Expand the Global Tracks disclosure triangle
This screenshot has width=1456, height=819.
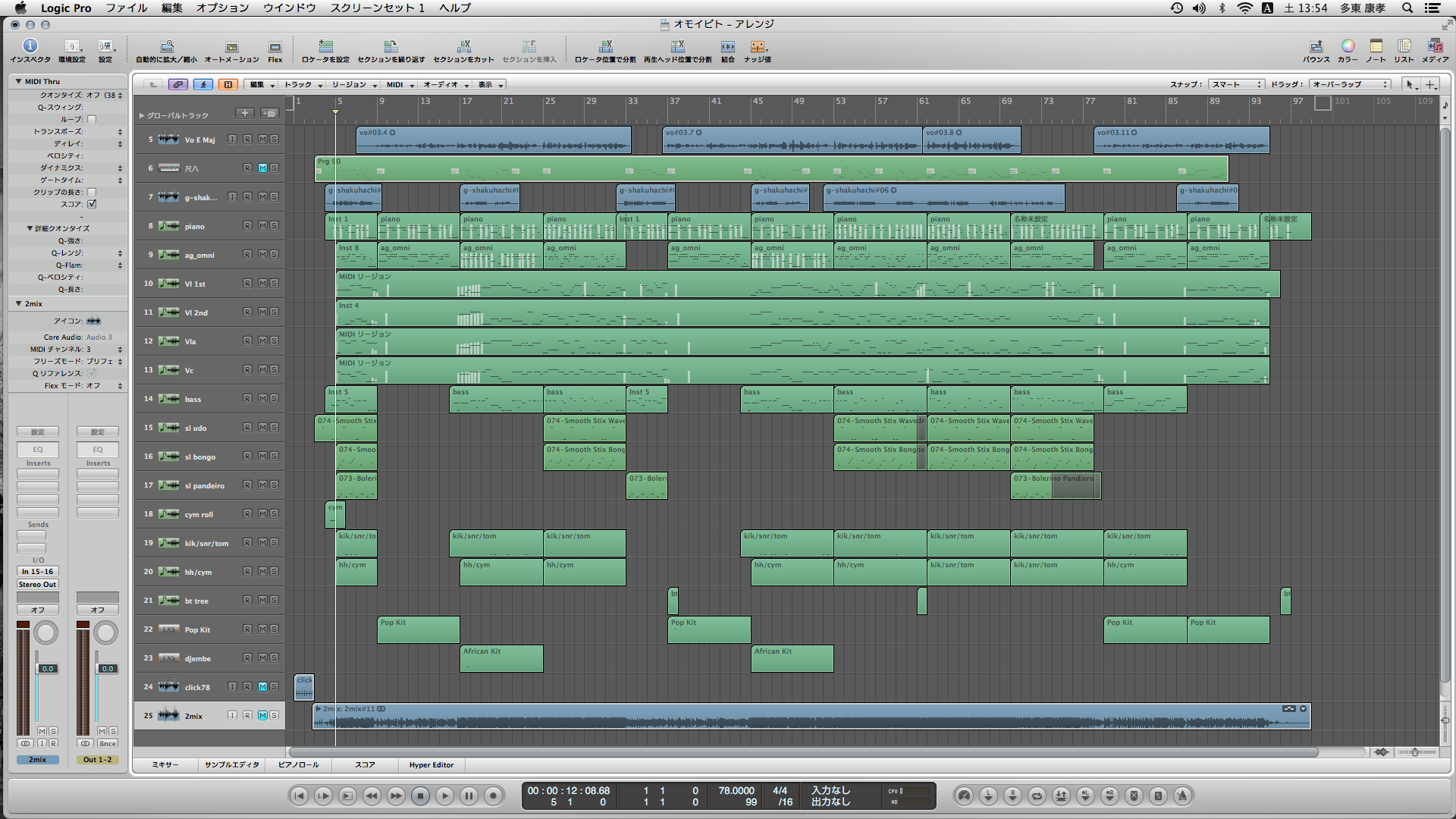pyautogui.click(x=142, y=115)
